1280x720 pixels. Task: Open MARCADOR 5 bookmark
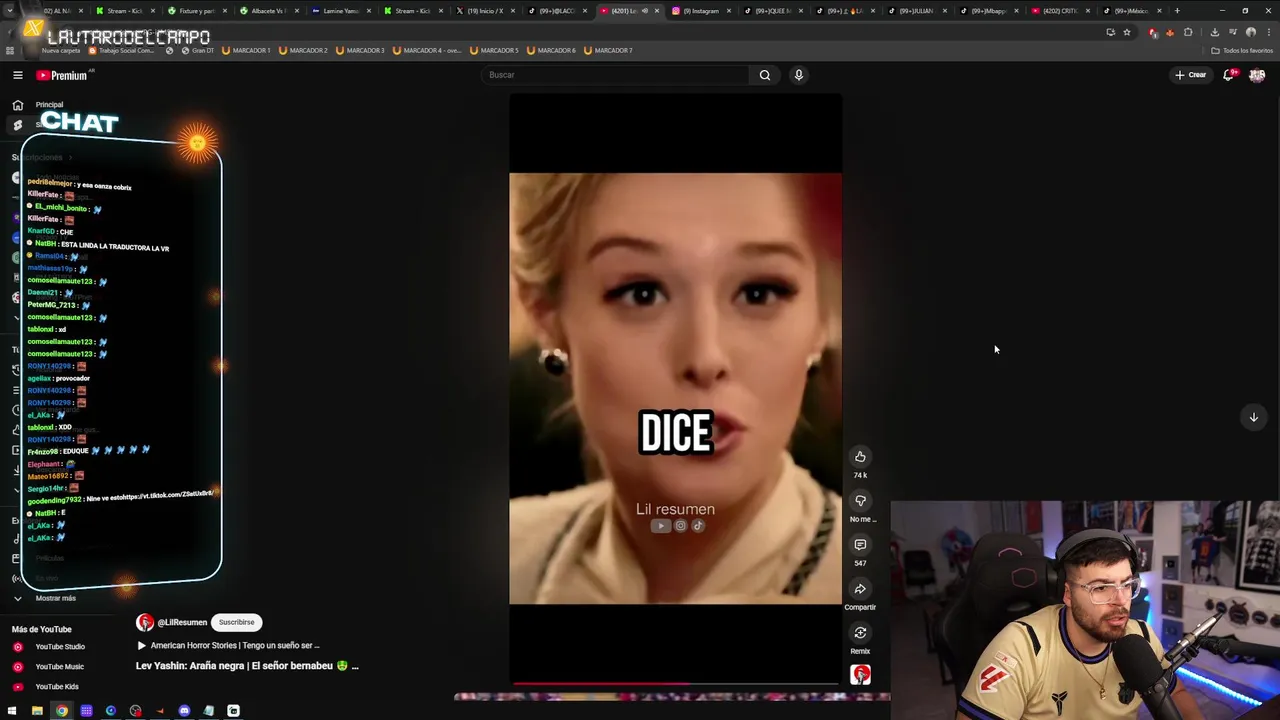(x=494, y=50)
